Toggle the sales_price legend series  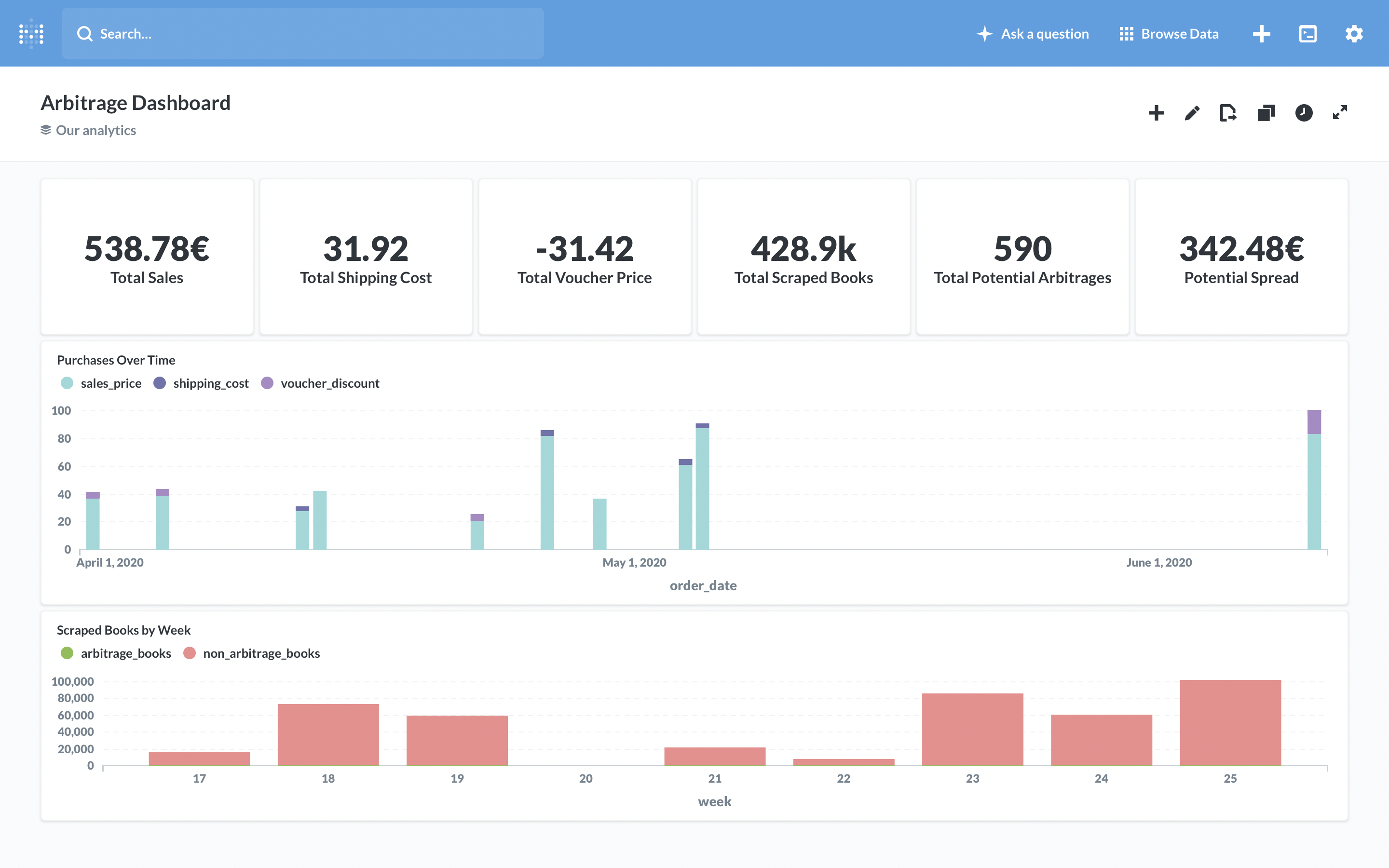point(111,383)
